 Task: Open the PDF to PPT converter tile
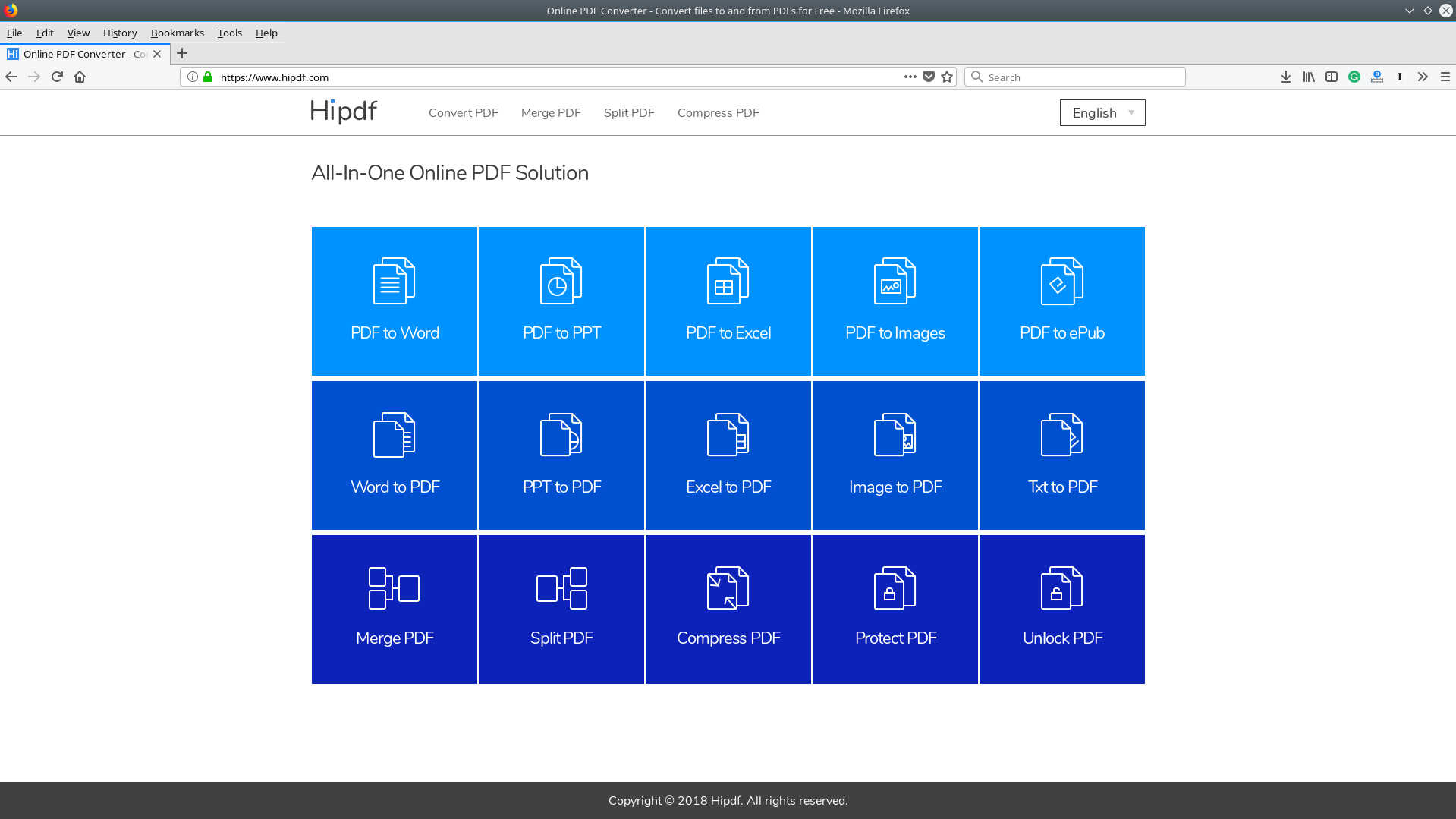[561, 301]
